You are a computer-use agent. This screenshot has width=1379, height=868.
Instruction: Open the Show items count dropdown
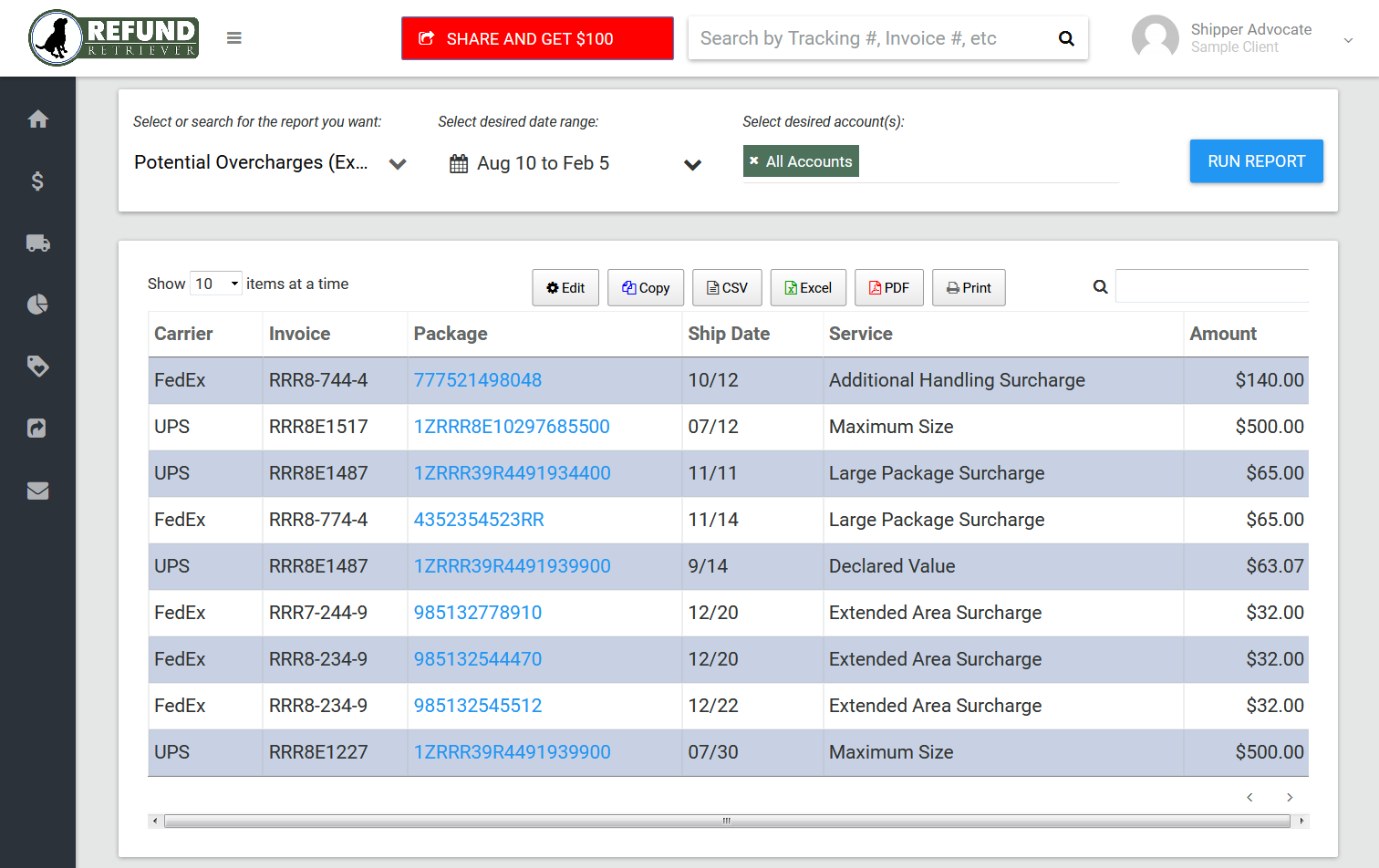[x=216, y=284]
